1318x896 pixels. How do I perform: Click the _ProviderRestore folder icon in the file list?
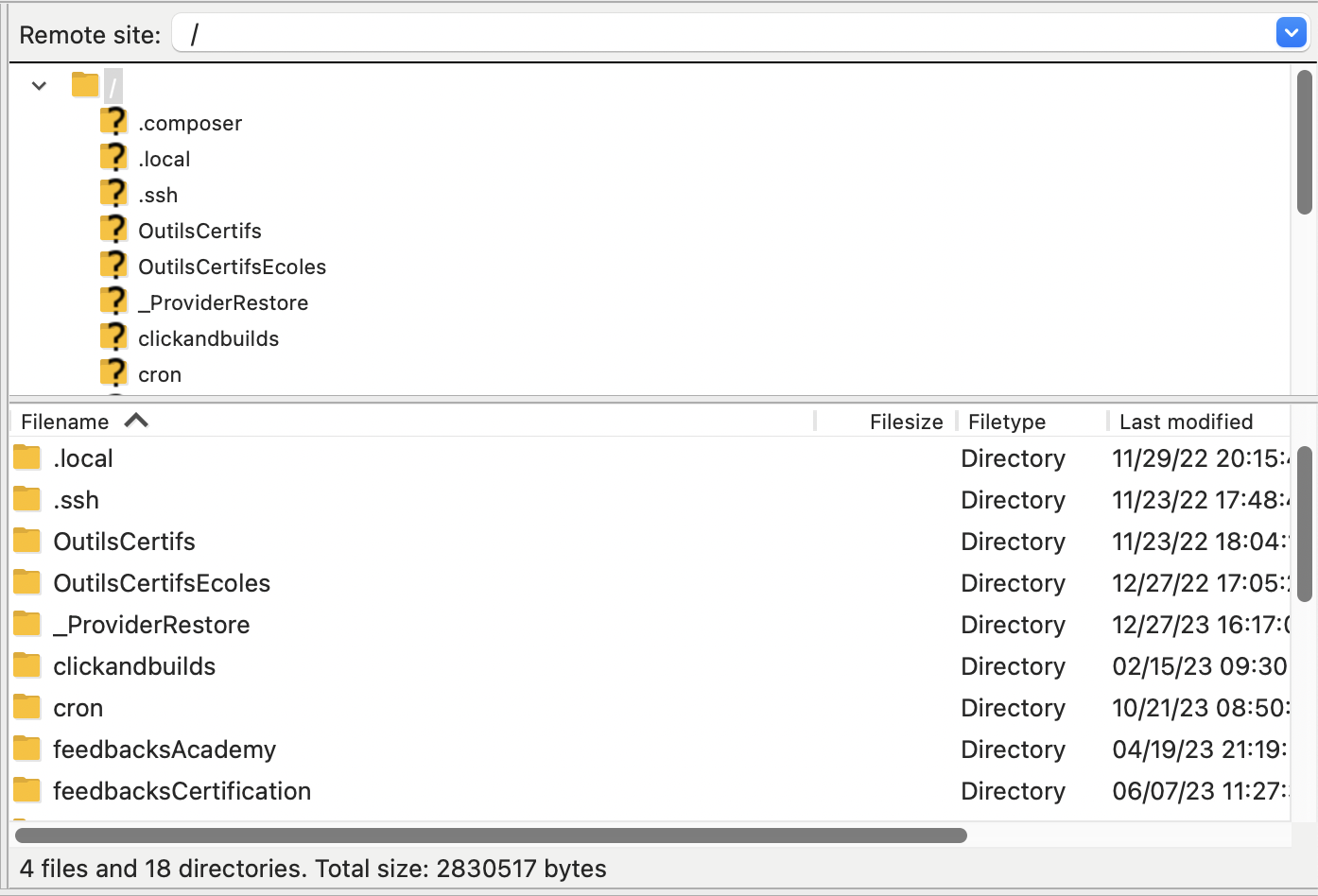click(26, 623)
